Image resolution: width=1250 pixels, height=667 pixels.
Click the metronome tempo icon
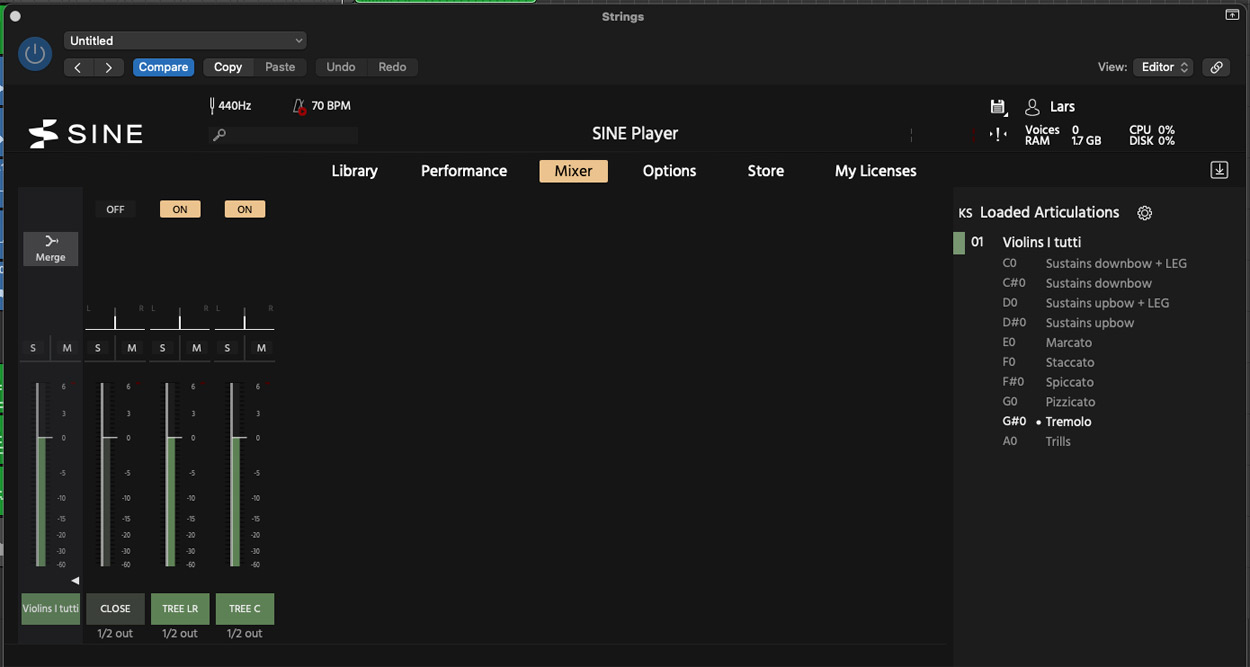coord(299,106)
